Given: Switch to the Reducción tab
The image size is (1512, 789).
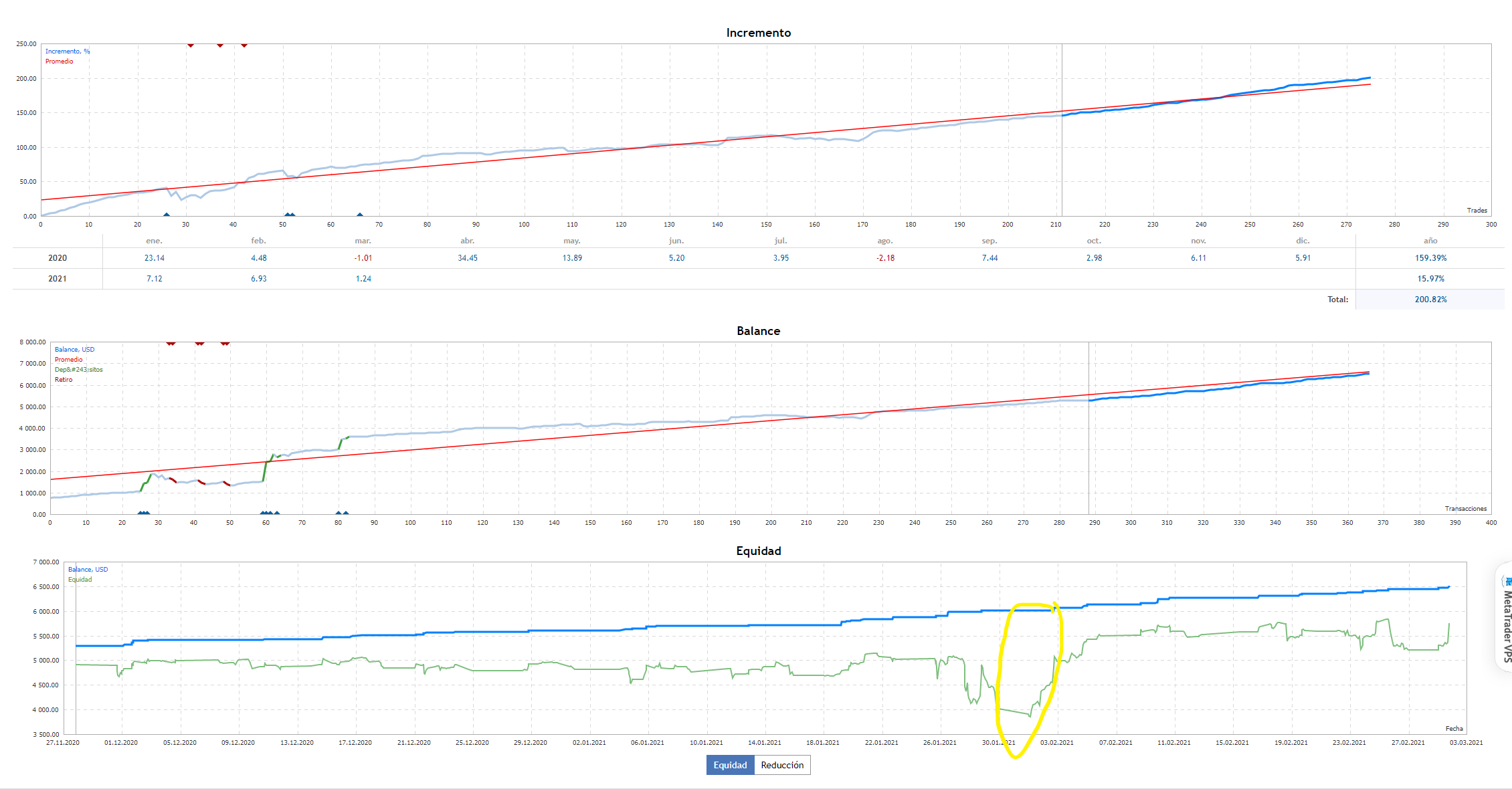Looking at the screenshot, I should tap(782, 765).
